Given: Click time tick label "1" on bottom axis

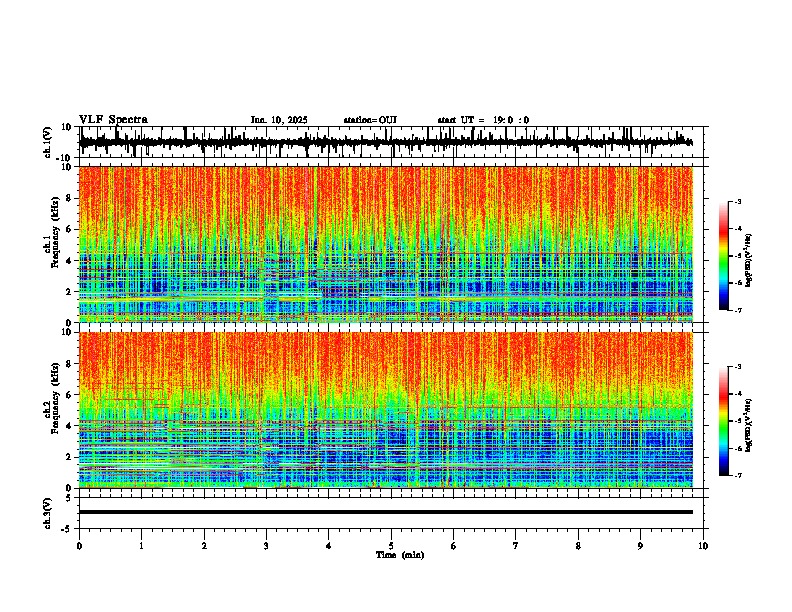Looking at the screenshot, I should [x=141, y=546].
